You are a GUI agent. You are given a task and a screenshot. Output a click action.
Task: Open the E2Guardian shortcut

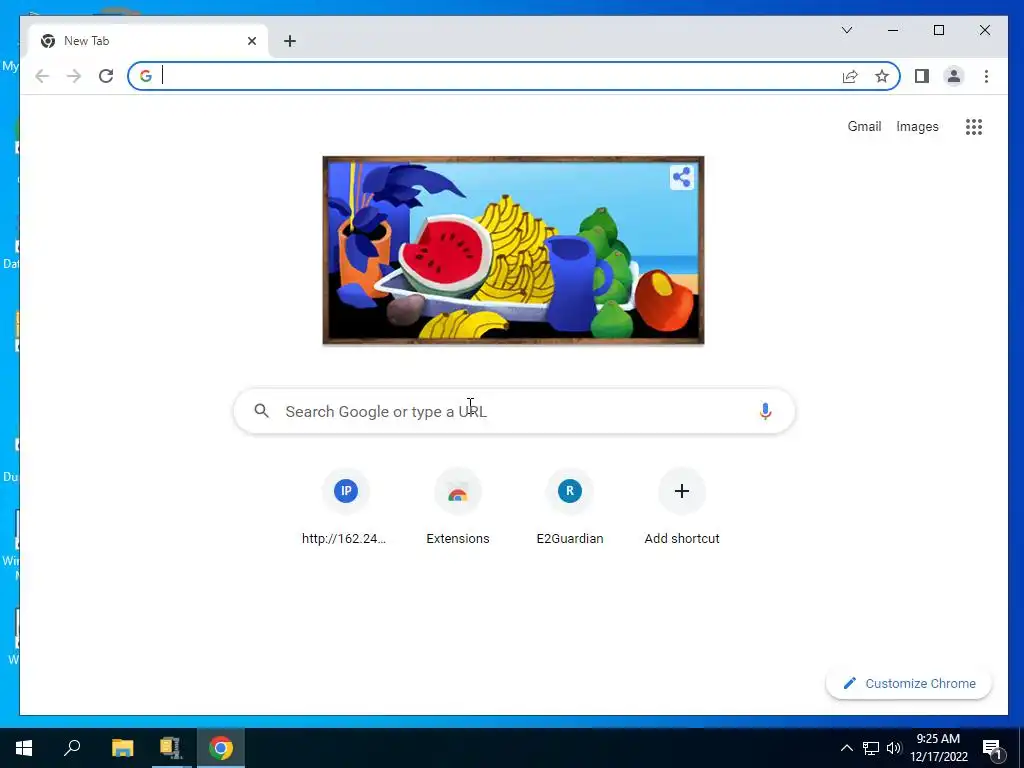(569, 507)
